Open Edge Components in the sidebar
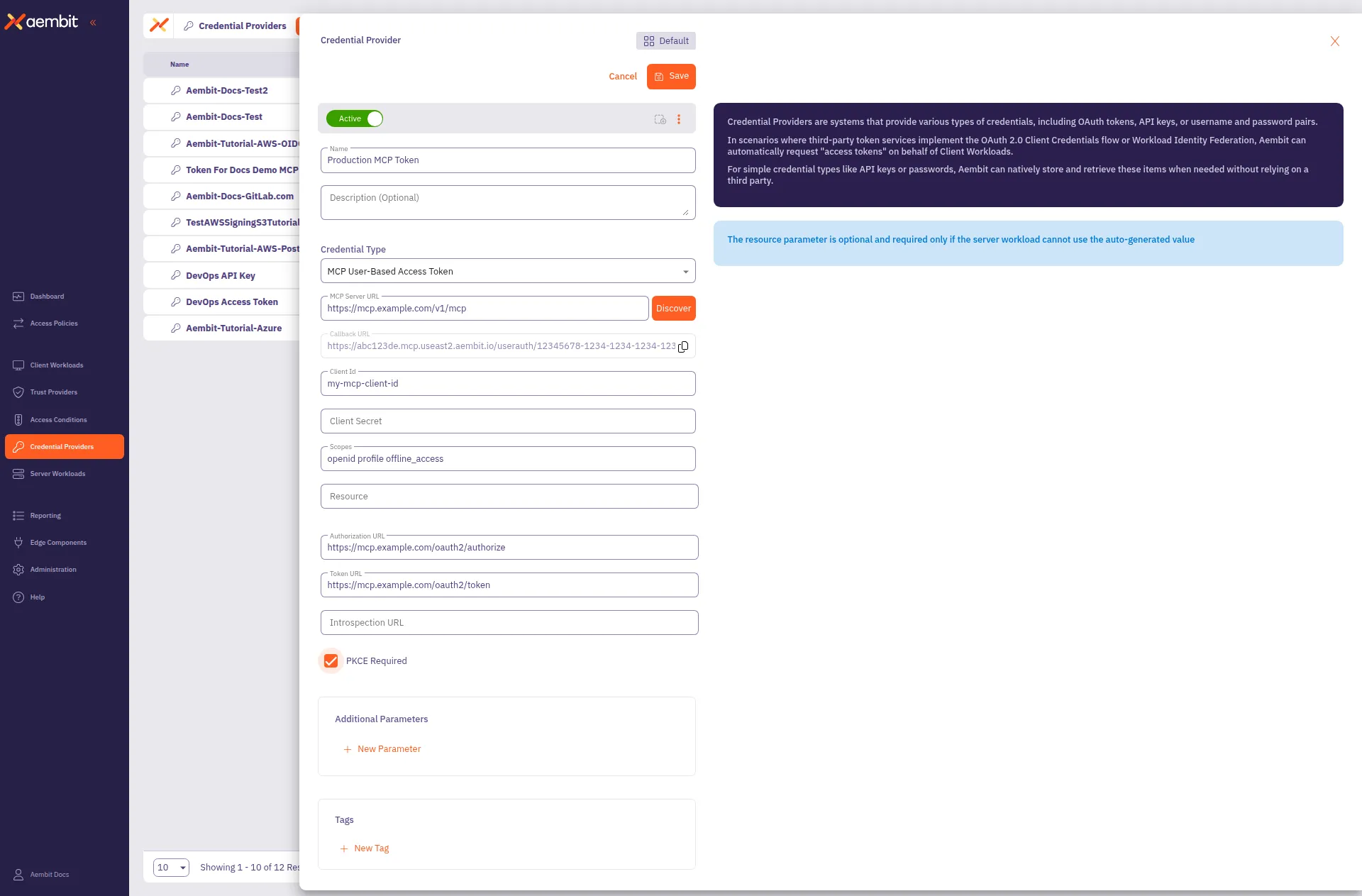Image resolution: width=1362 pixels, height=896 pixels. coord(57,542)
